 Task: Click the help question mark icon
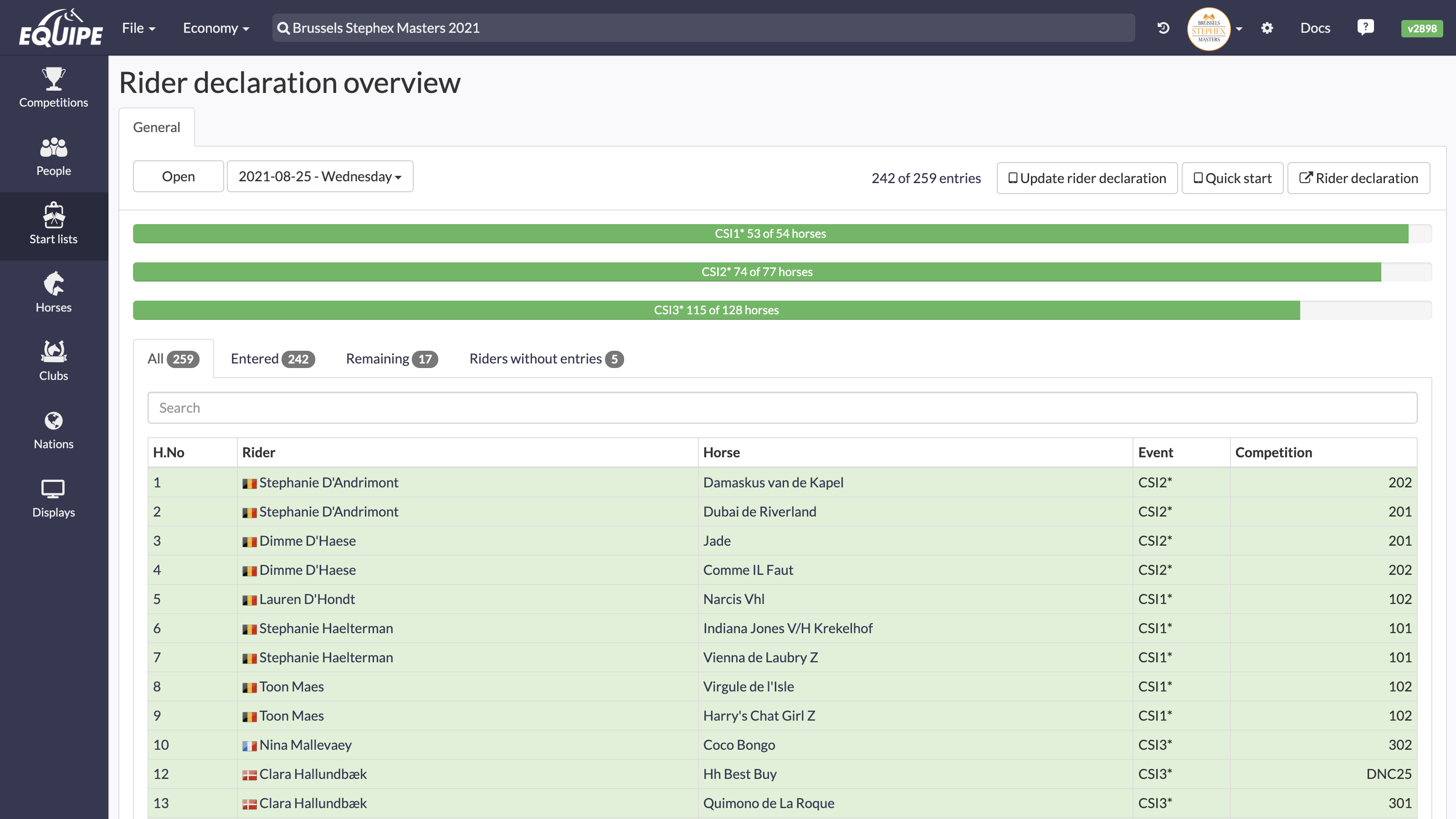click(x=1365, y=27)
